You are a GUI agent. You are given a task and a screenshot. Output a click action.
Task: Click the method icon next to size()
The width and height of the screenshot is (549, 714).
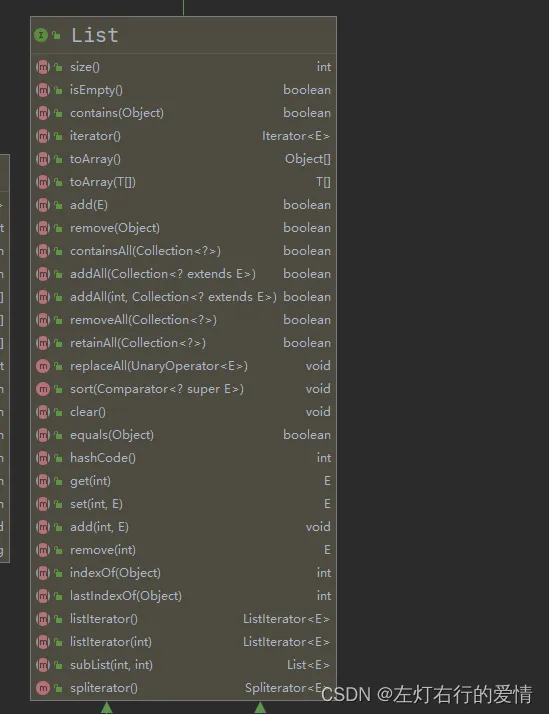pos(43,67)
